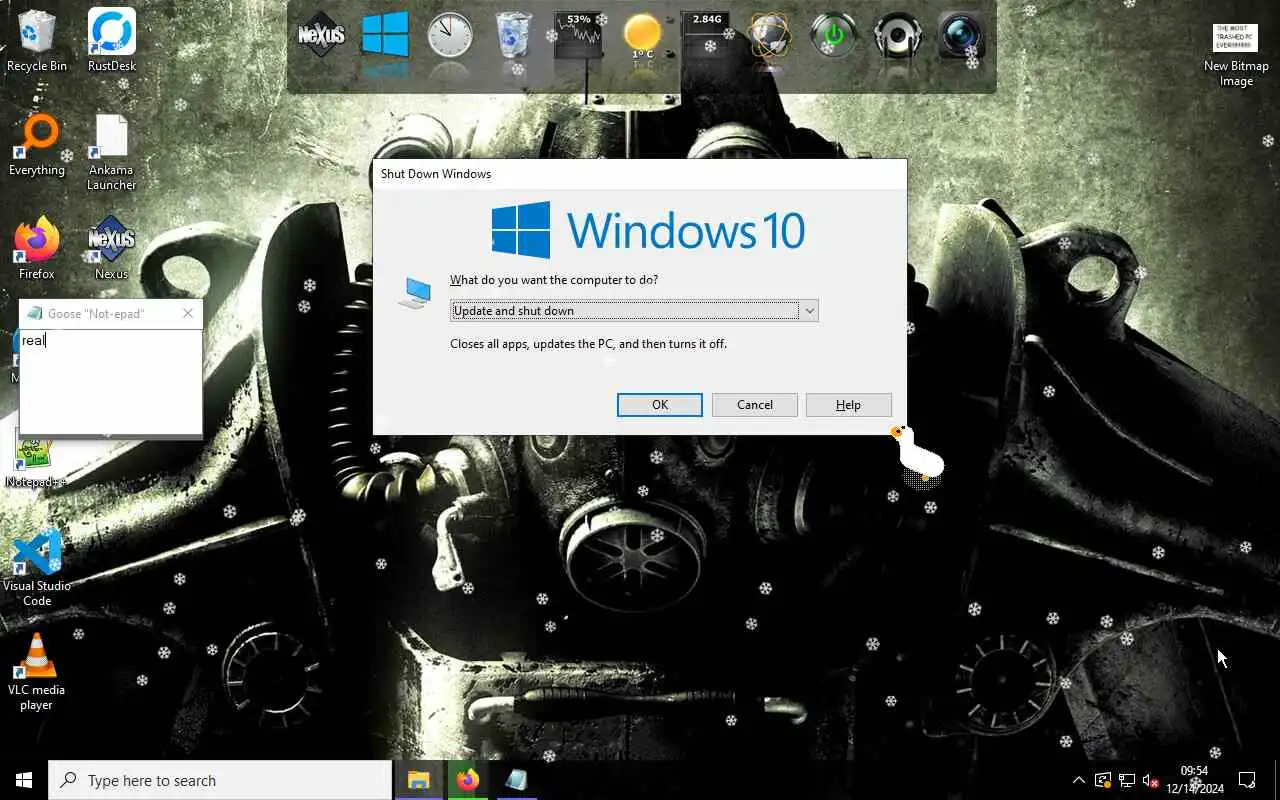Click the Goose "Not-epad" window title
This screenshot has width=1280, height=800.
tap(96, 313)
